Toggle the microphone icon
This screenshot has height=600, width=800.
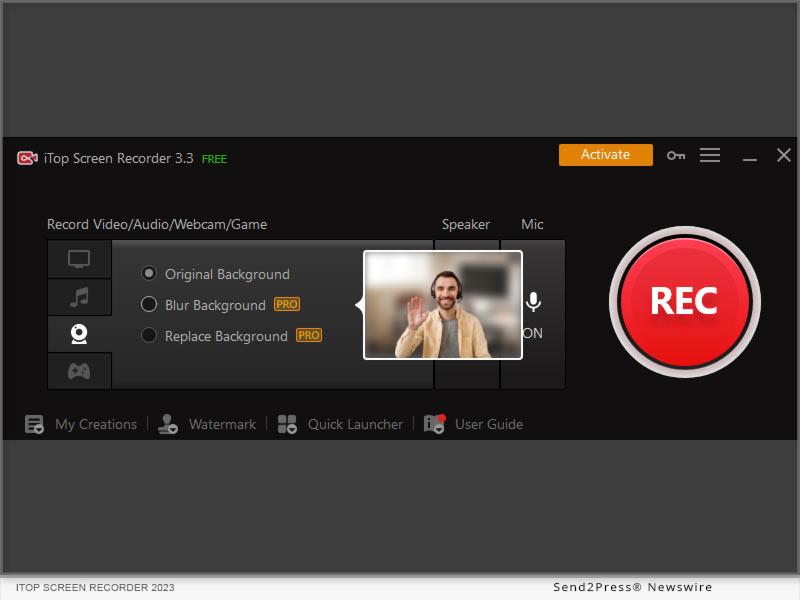(x=534, y=302)
